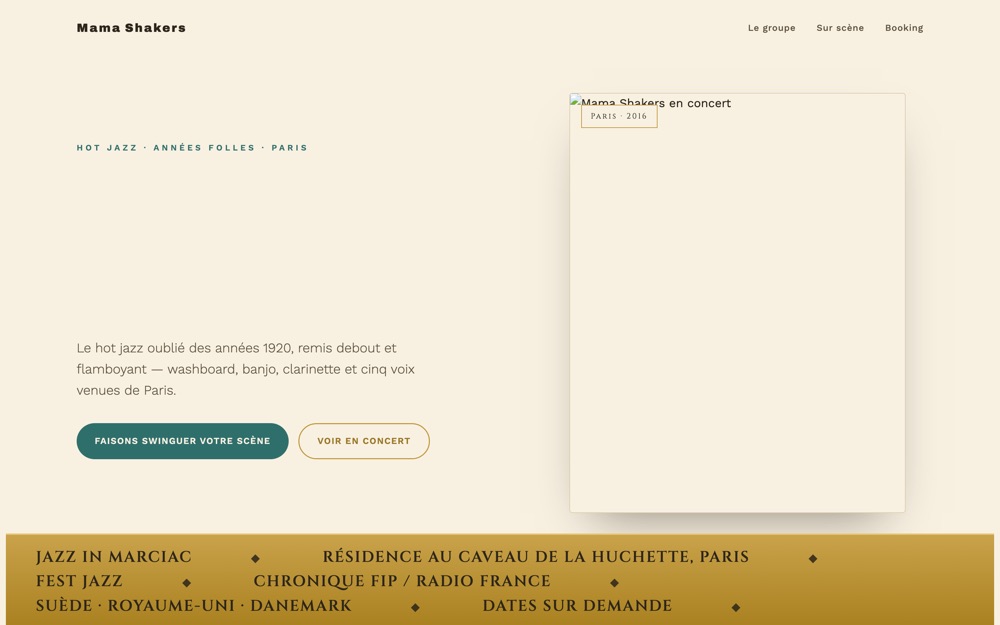Click the Mama Shakers en concert image
Screen dimensions: 1000x625
click(x=737, y=303)
